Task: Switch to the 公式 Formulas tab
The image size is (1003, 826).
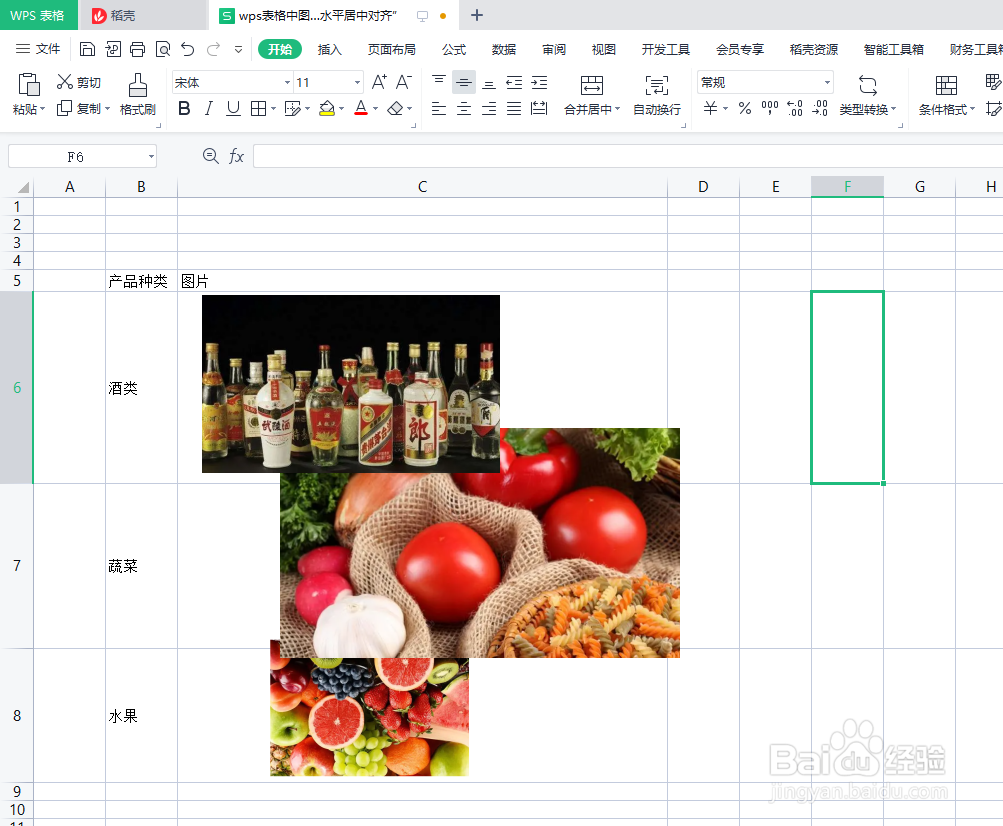Action: [x=454, y=49]
